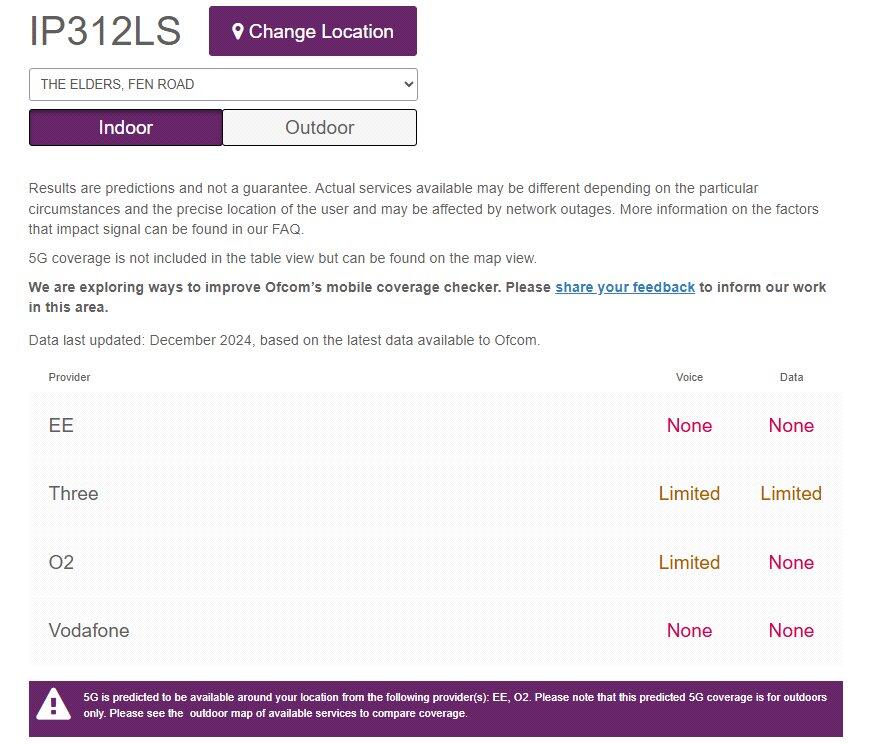Click the Provider column header

[x=69, y=377]
